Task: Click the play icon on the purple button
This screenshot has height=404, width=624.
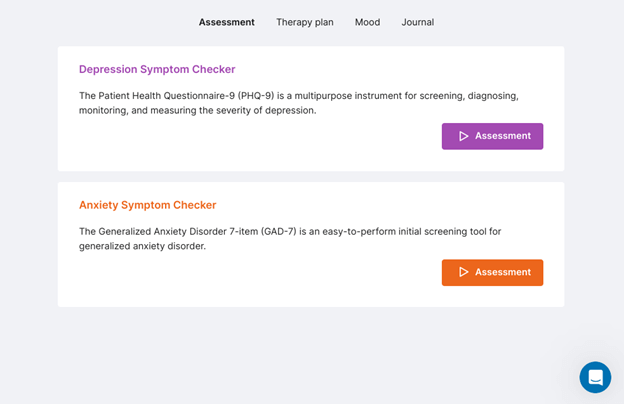Action: pyautogui.click(x=463, y=136)
